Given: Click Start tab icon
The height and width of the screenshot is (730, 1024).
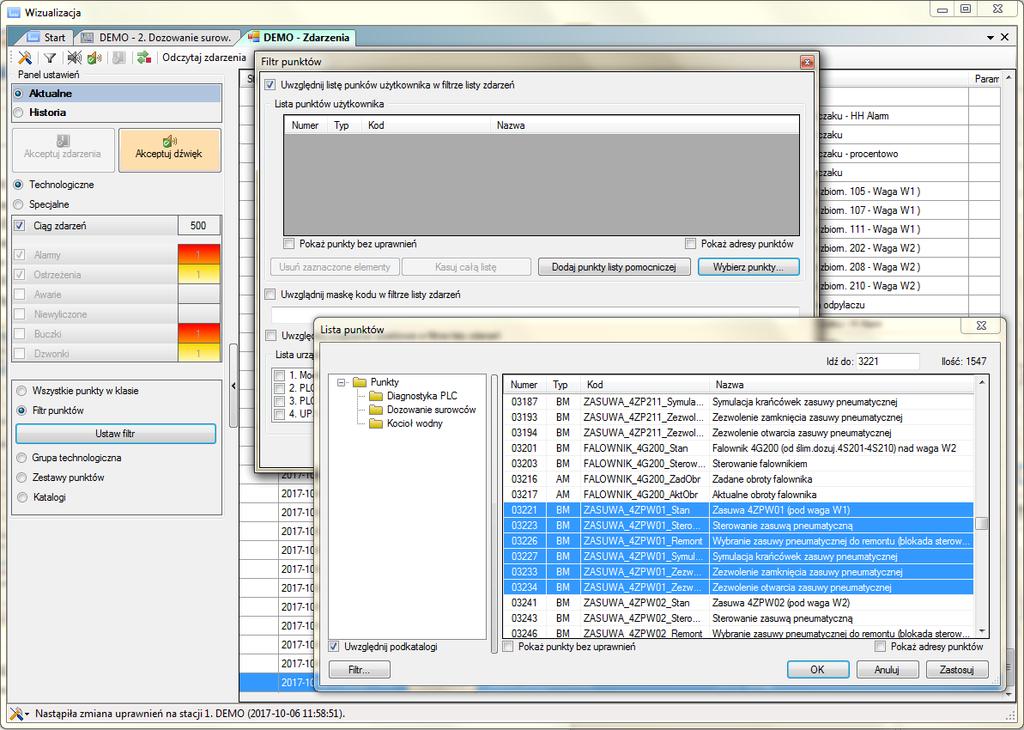Looking at the screenshot, I should pyautogui.click(x=33, y=37).
